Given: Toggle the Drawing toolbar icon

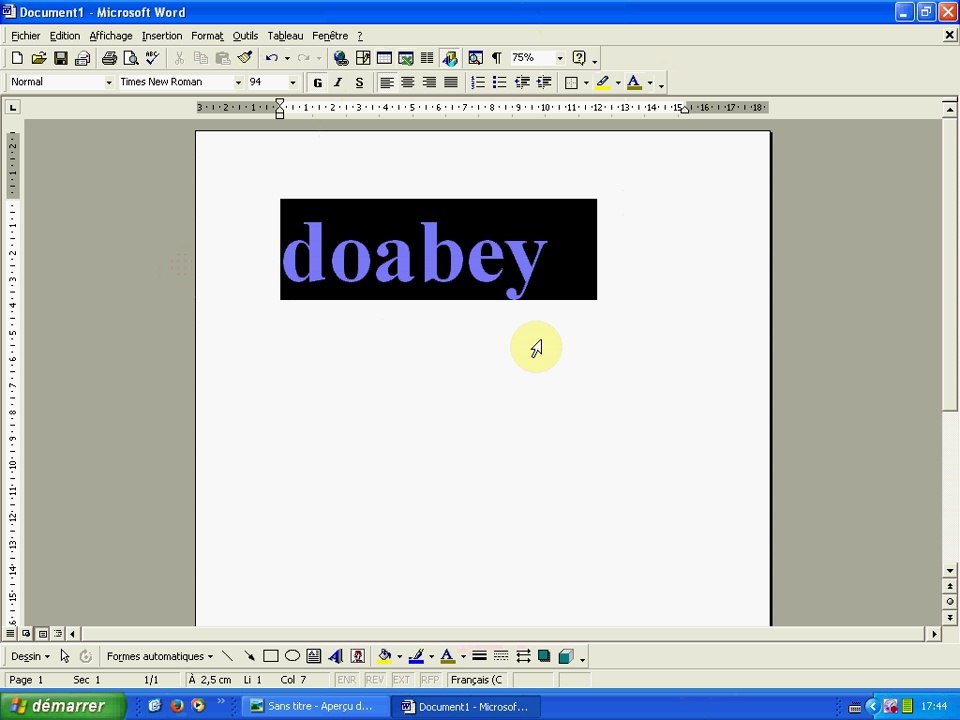Looking at the screenshot, I should [x=450, y=58].
